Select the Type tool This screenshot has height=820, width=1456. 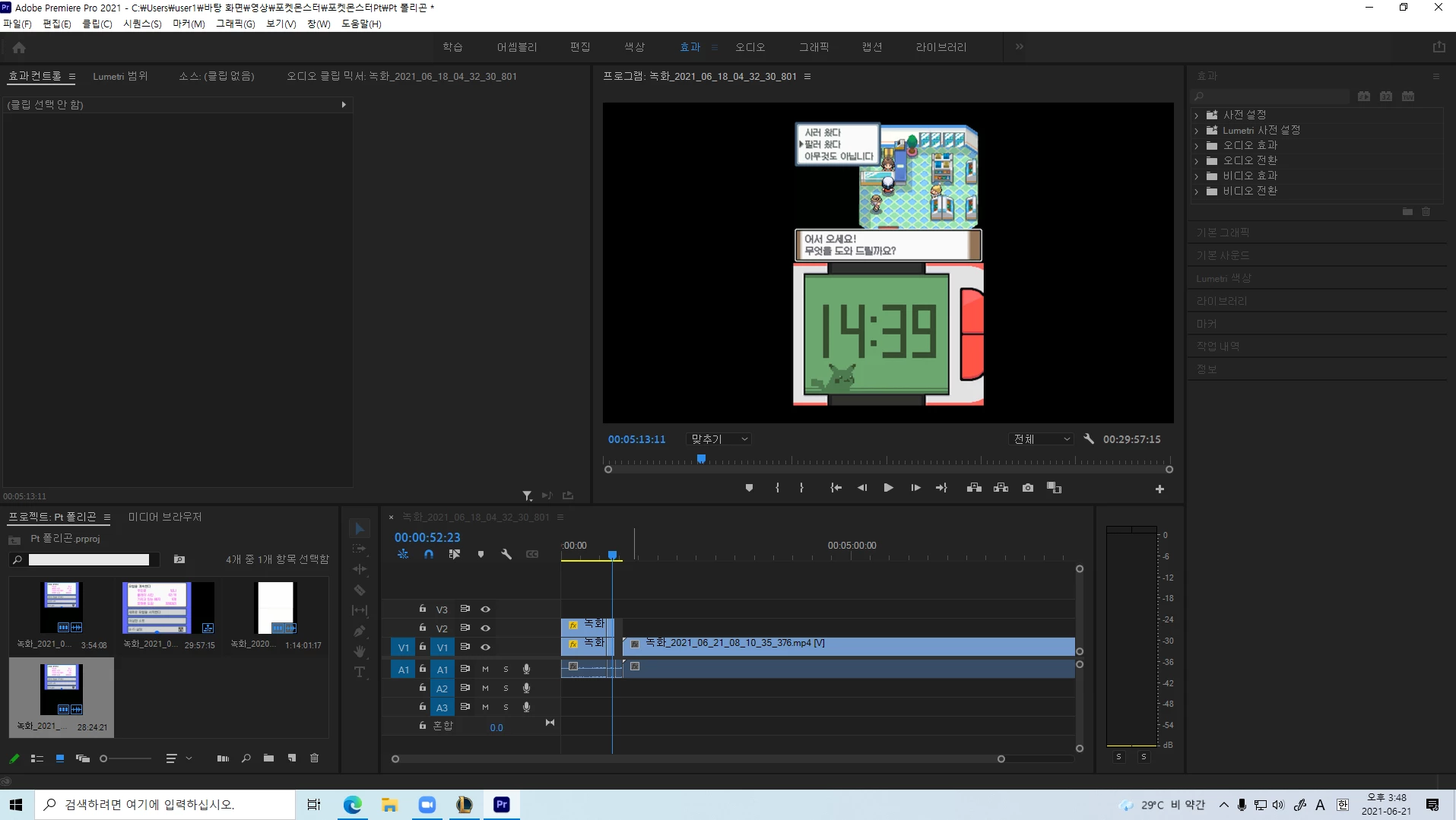[x=360, y=672]
